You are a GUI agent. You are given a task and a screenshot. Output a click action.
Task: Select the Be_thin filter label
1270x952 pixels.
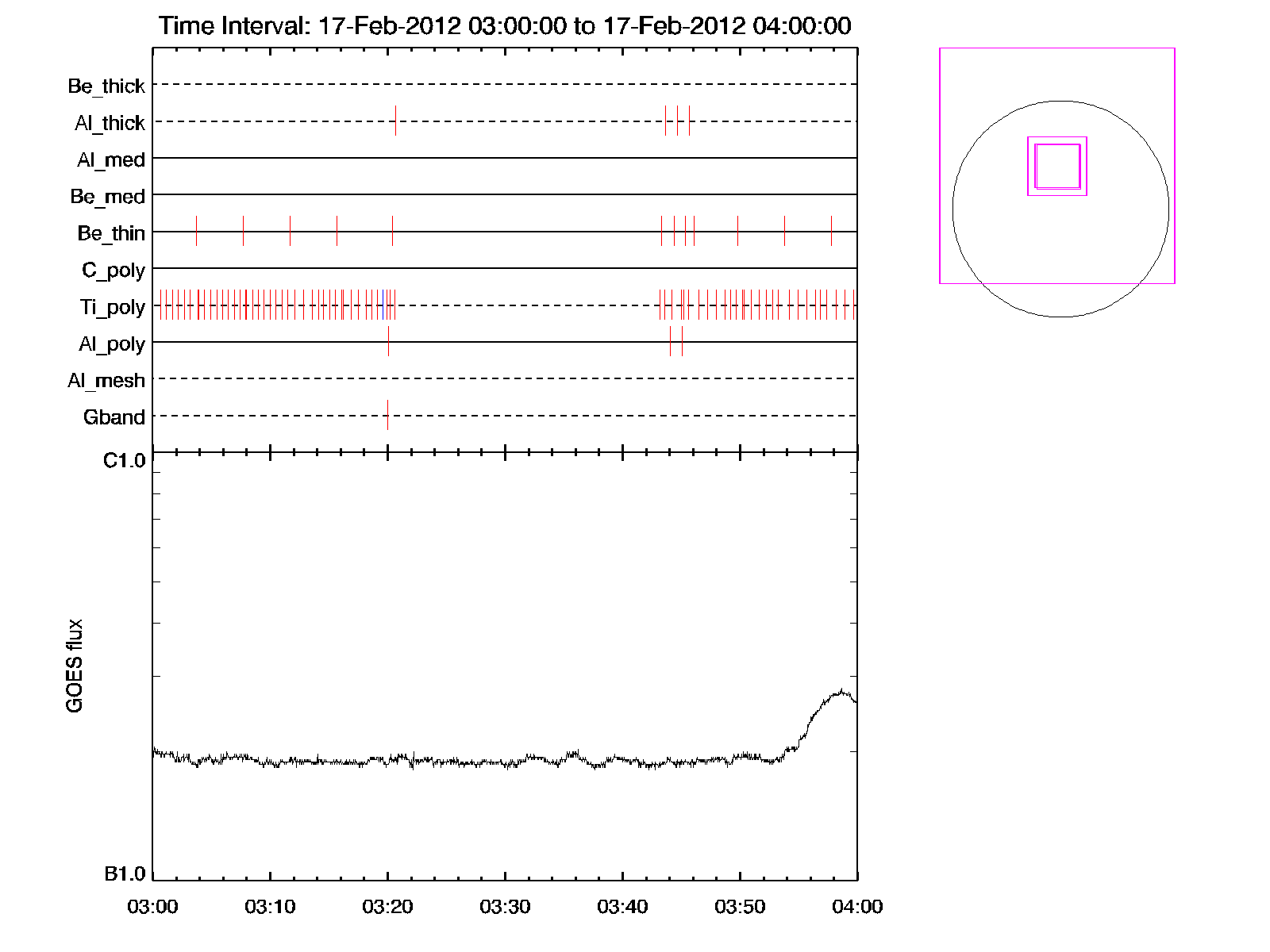pos(111,233)
